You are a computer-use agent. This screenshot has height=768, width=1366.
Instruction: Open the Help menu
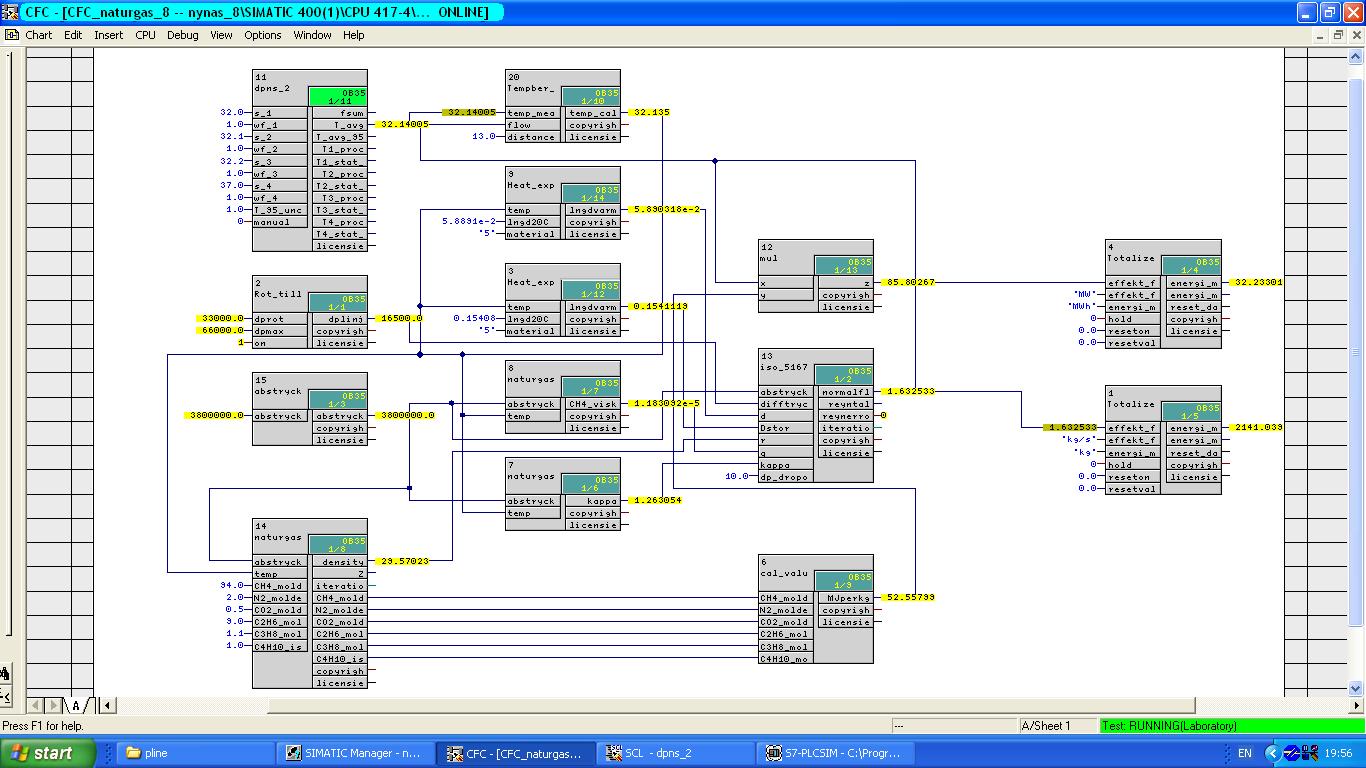[x=353, y=35]
